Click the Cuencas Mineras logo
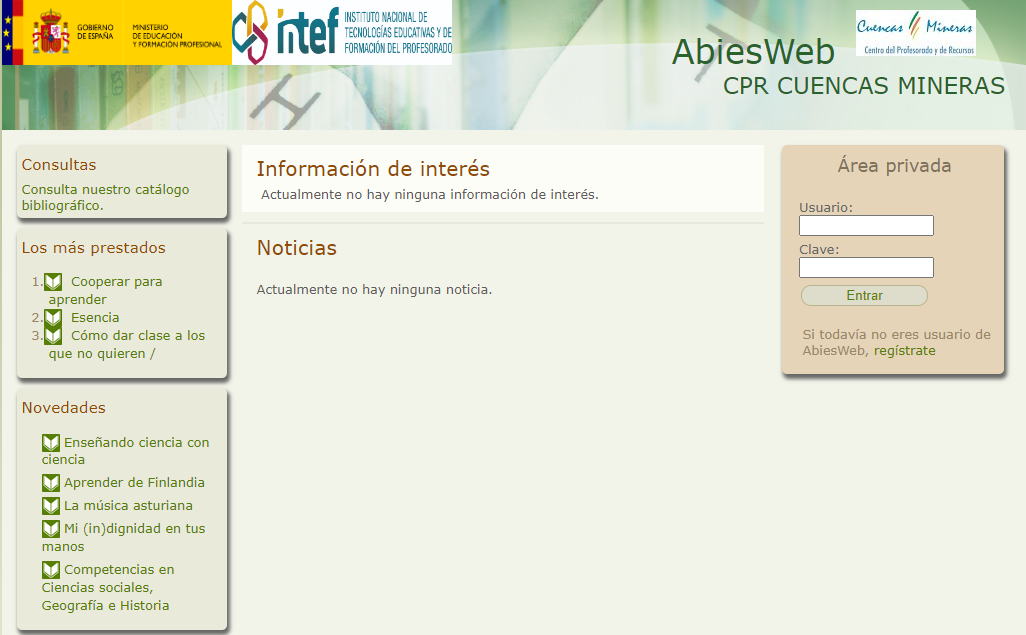Image resolution: width=1026 pixels, height=635 pixels. (x=915, y=33)
